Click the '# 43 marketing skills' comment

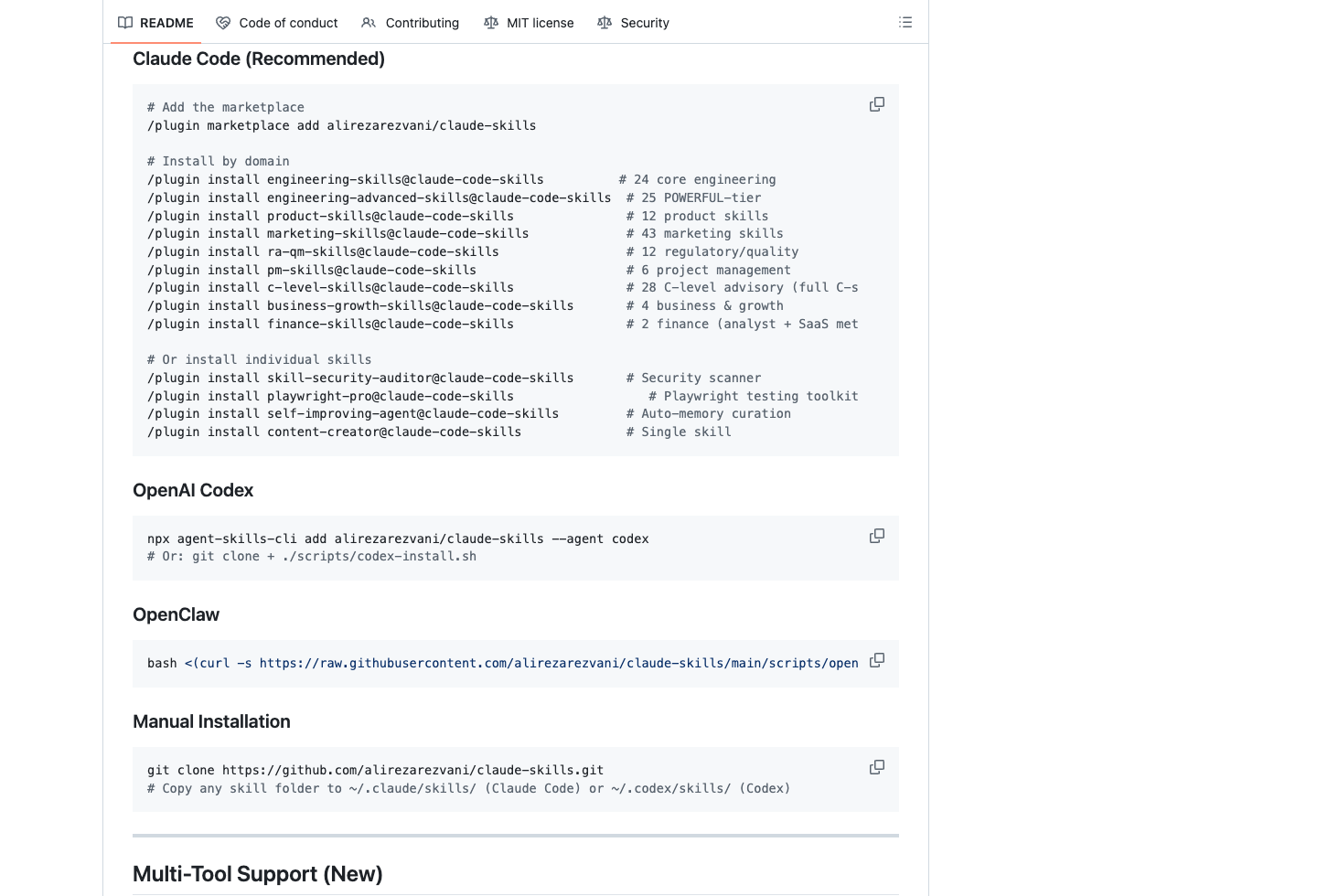(x=705, y=233)
